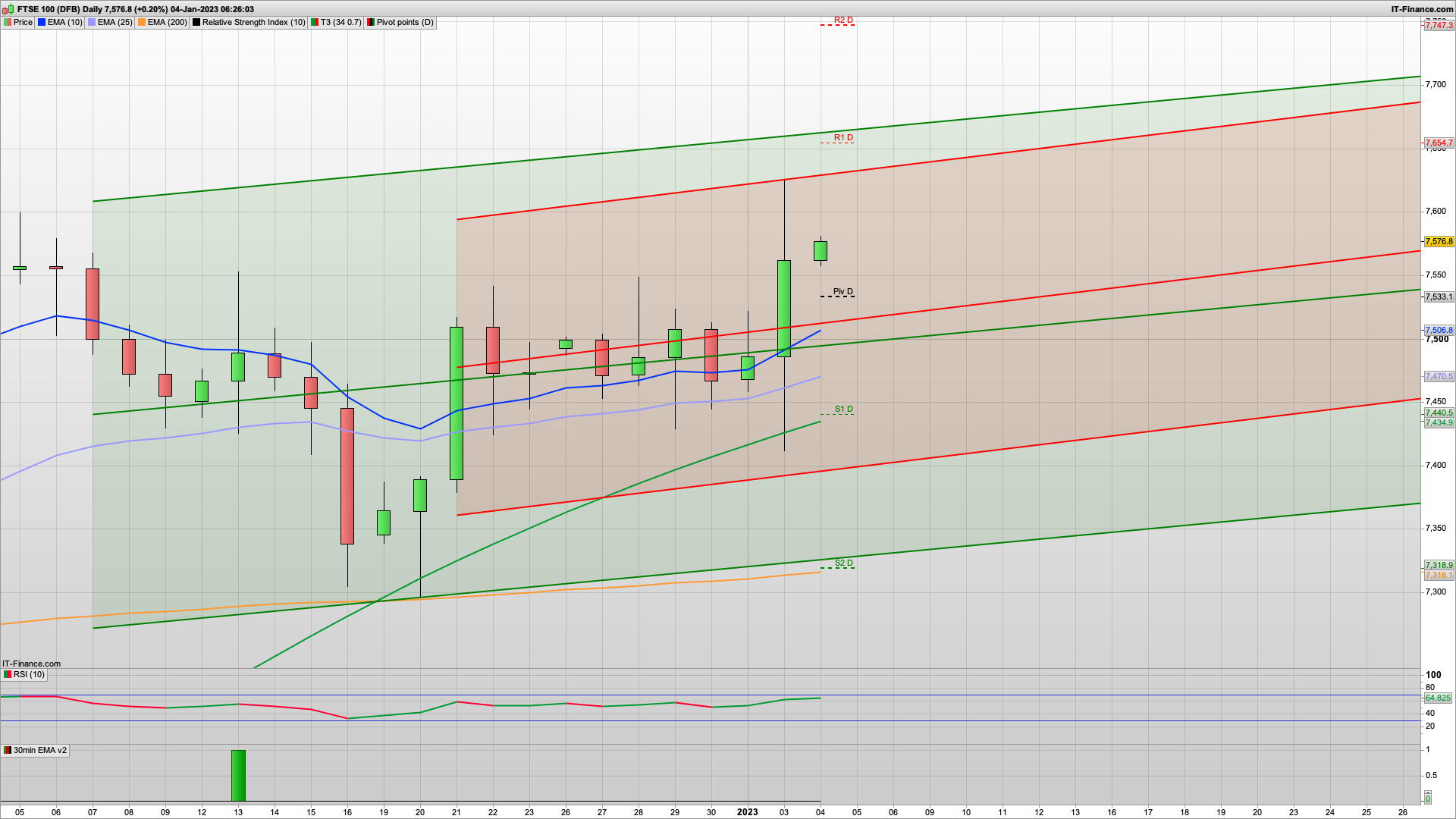
Task: Click the T3 green-red color swatch
Action: coord(313,22)
